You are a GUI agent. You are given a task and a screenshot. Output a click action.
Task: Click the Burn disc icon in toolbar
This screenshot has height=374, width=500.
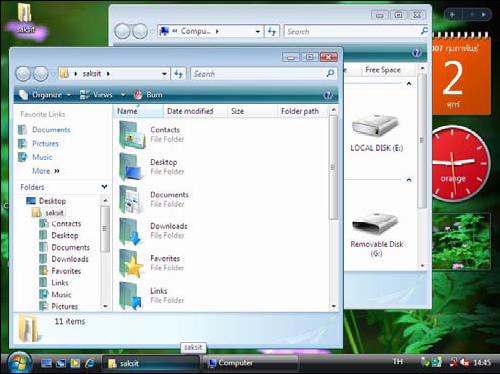click(x=138, y=95)
